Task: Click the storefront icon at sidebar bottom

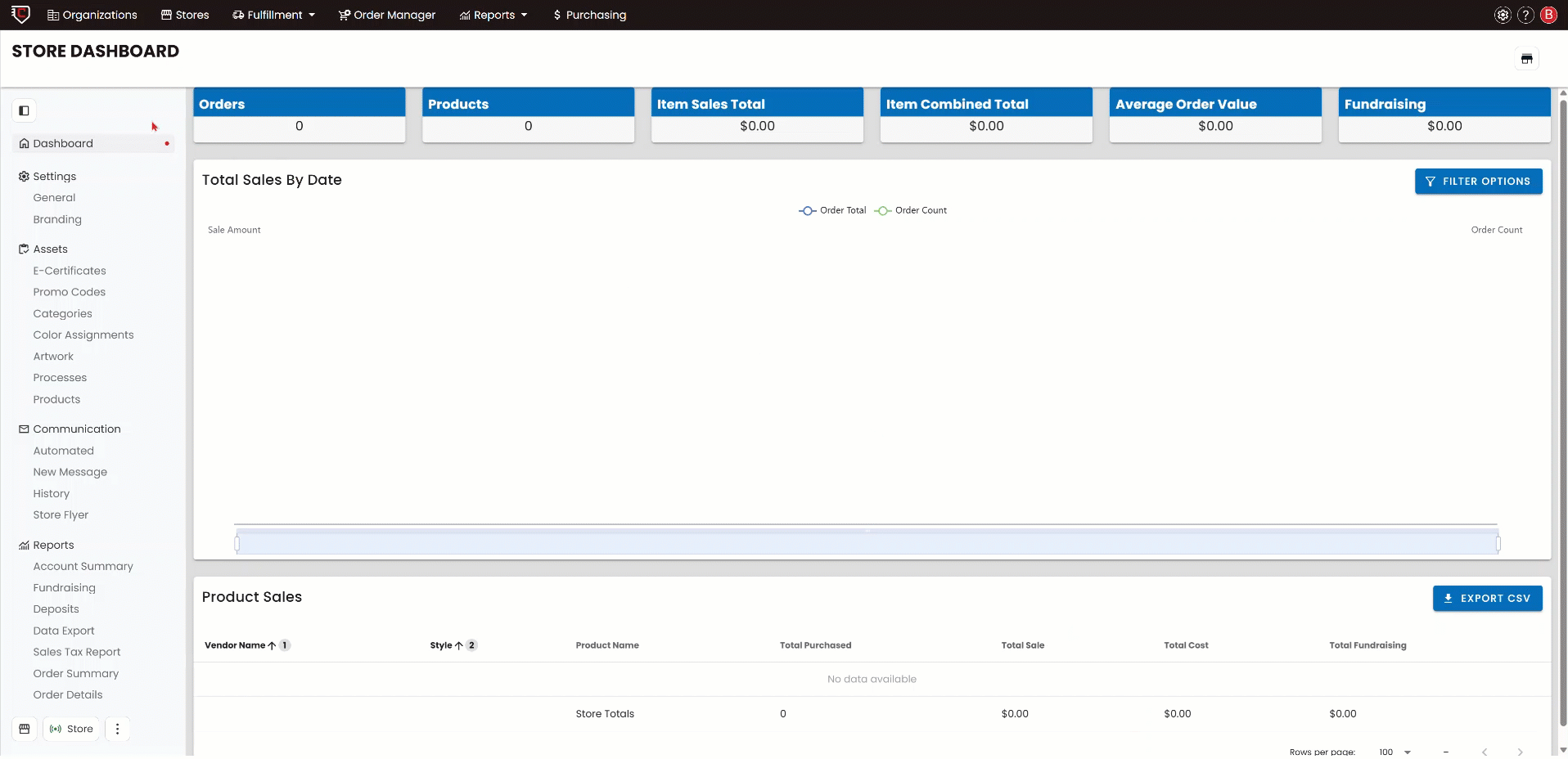Action: click(25, 729)
